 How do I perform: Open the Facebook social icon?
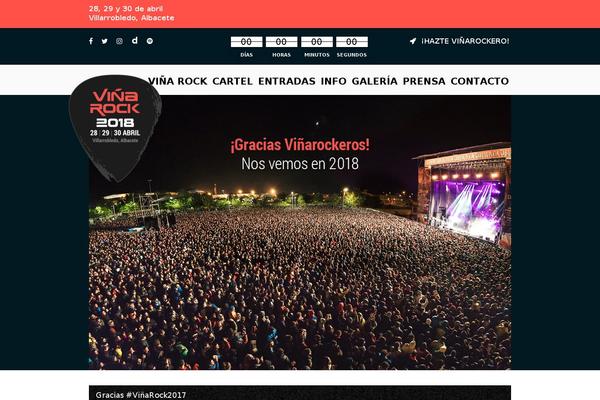91,41
